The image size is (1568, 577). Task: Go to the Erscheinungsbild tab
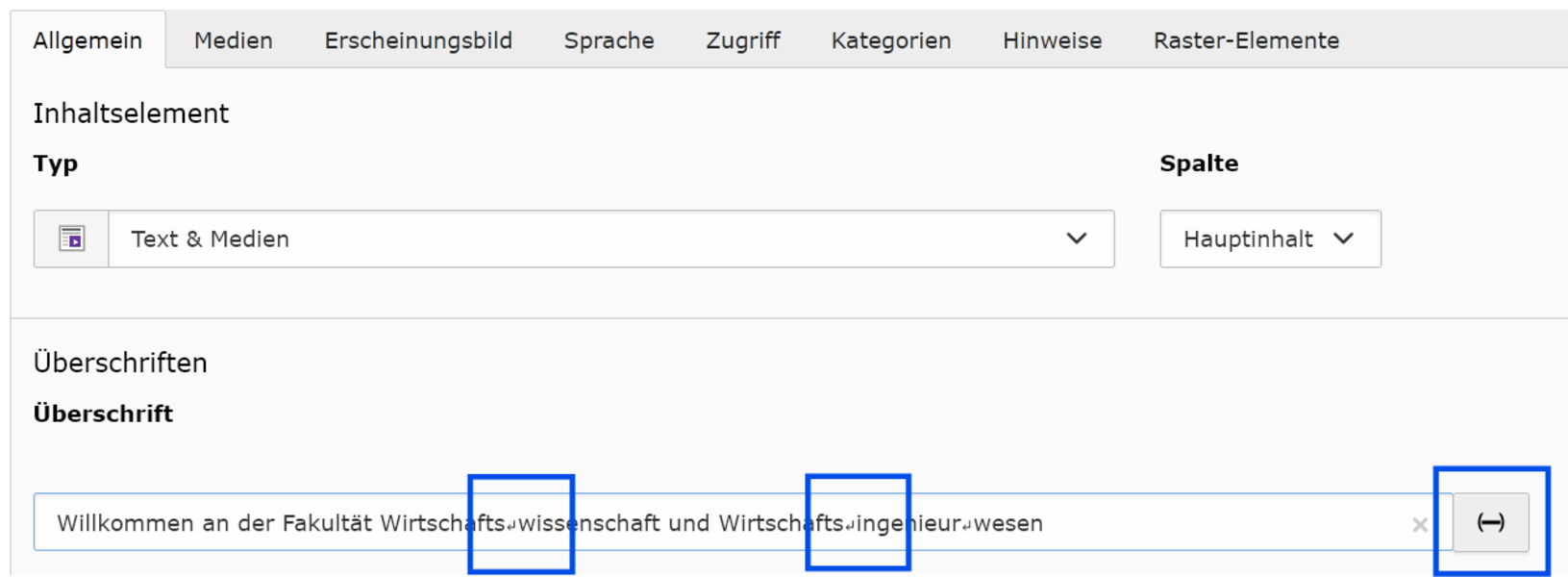coord(418,40)
